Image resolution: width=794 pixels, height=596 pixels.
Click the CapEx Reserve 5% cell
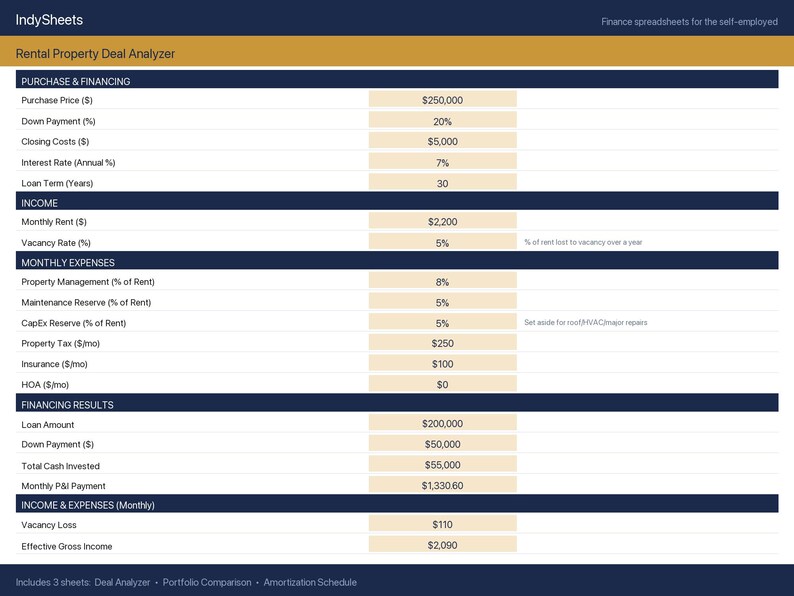443,322
